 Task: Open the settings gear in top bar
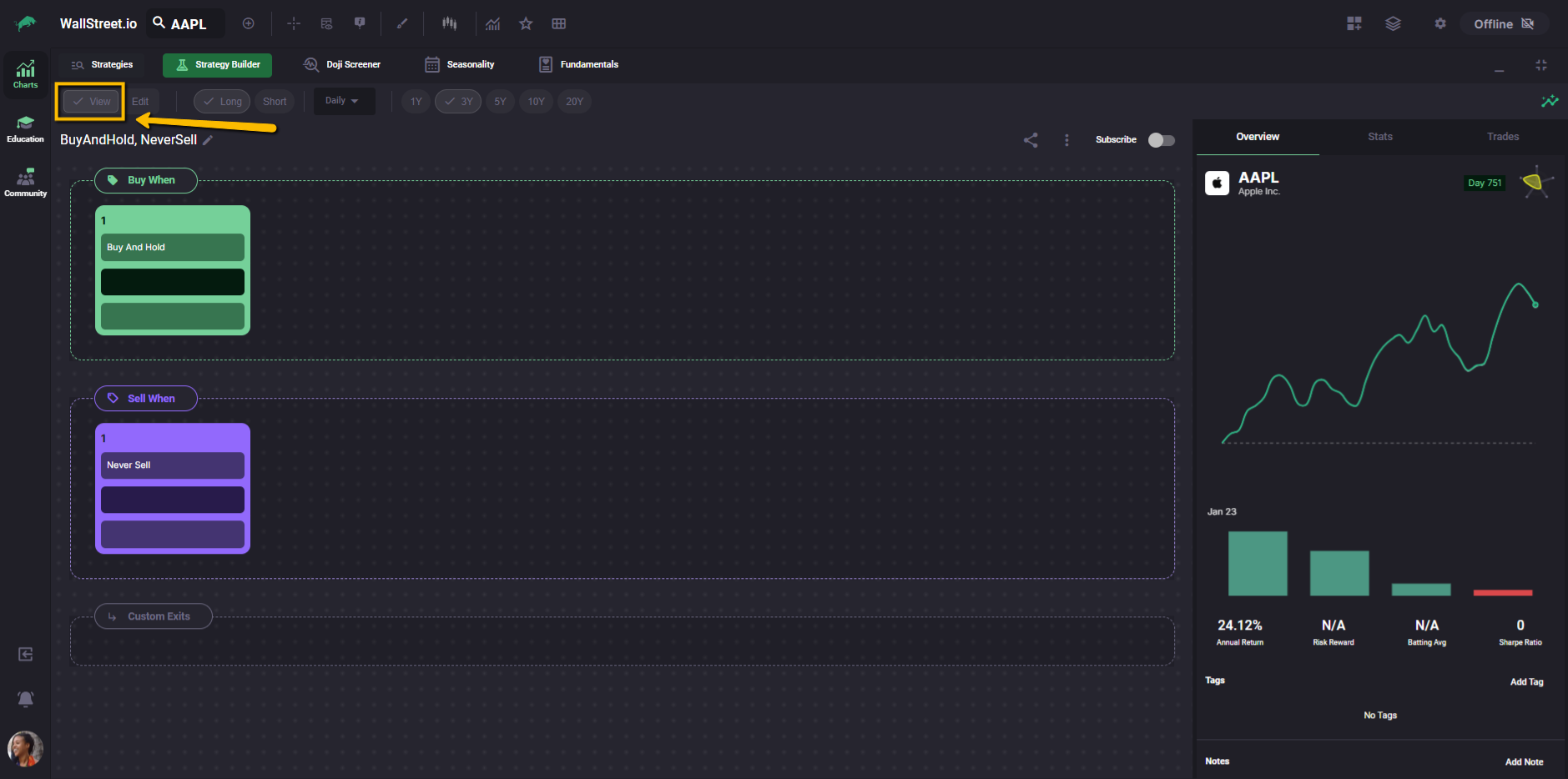[1439, 23]
